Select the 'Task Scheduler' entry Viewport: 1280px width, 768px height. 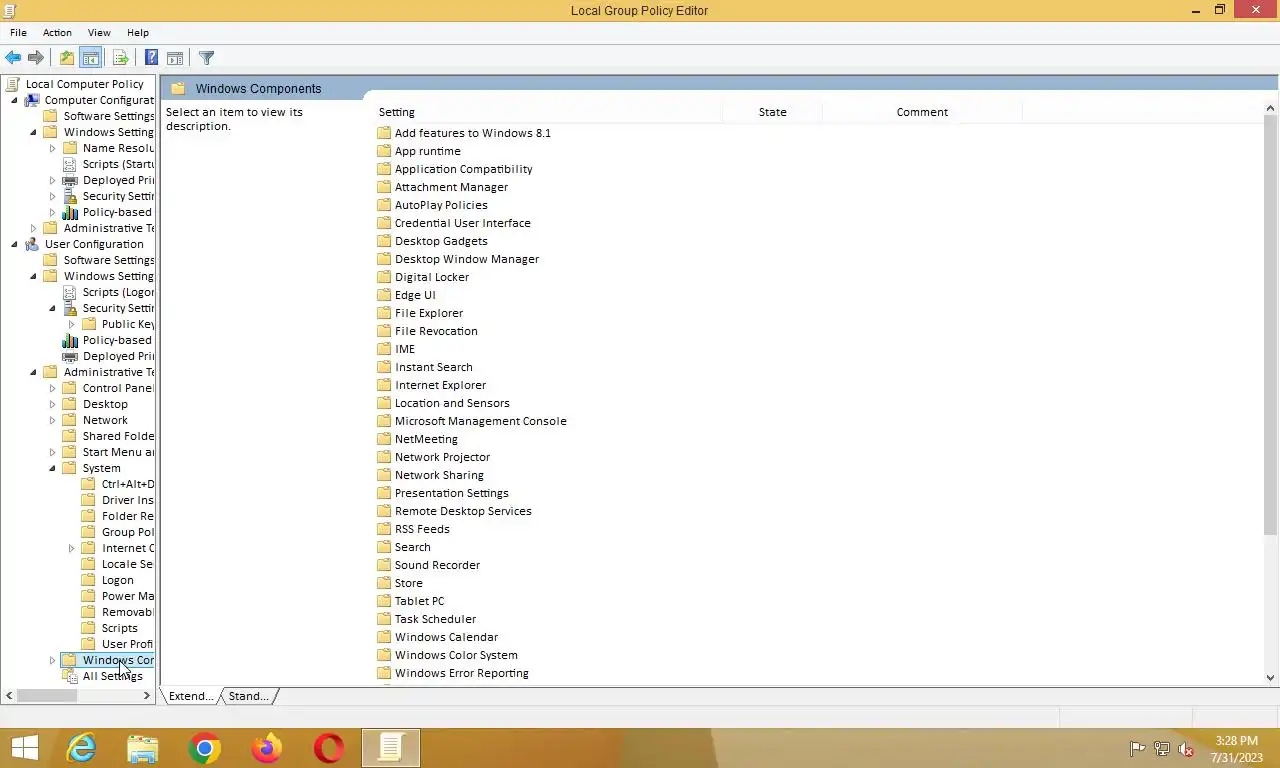(435, 619)
